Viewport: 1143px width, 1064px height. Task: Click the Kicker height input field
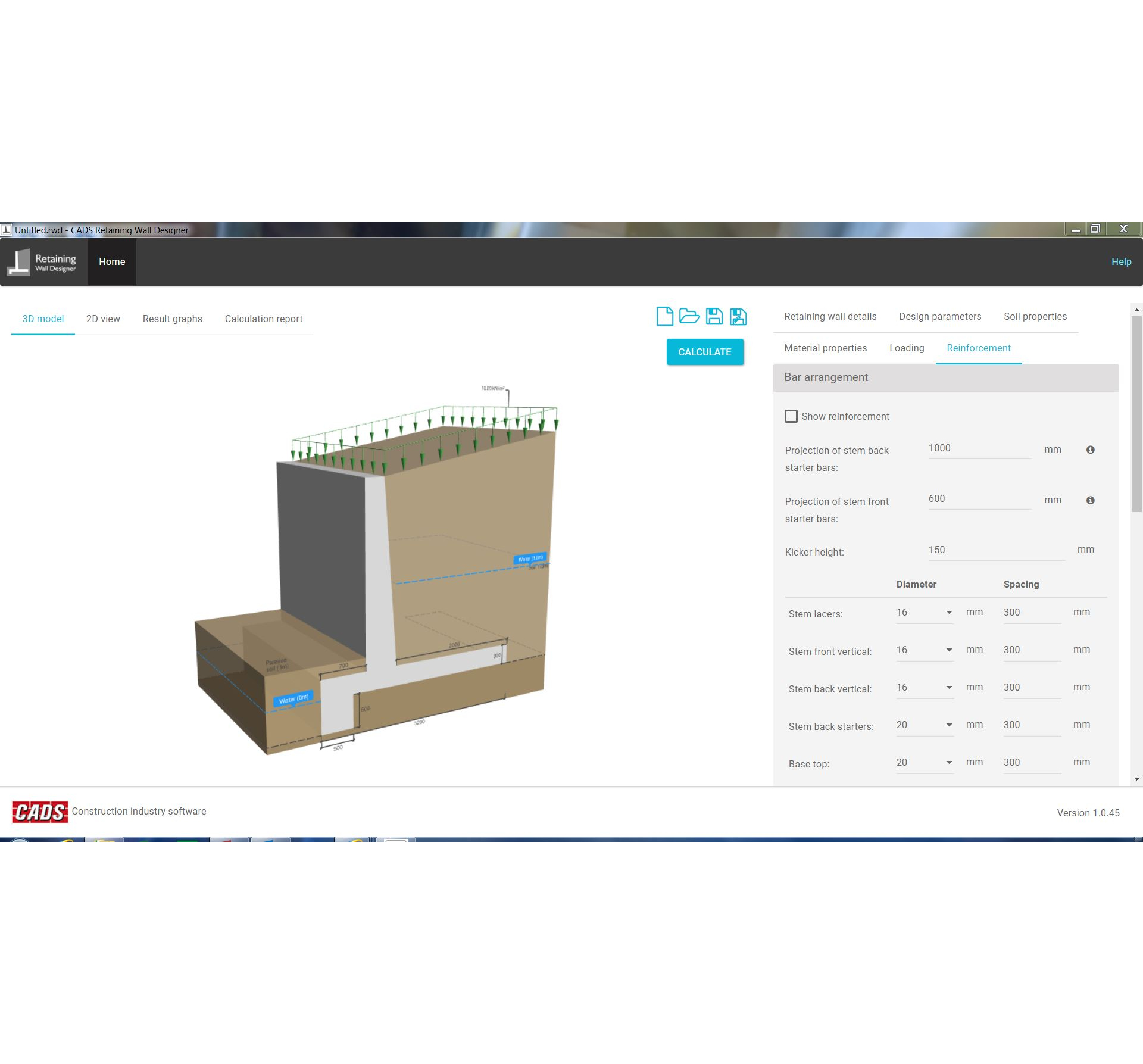coord(997,550)
